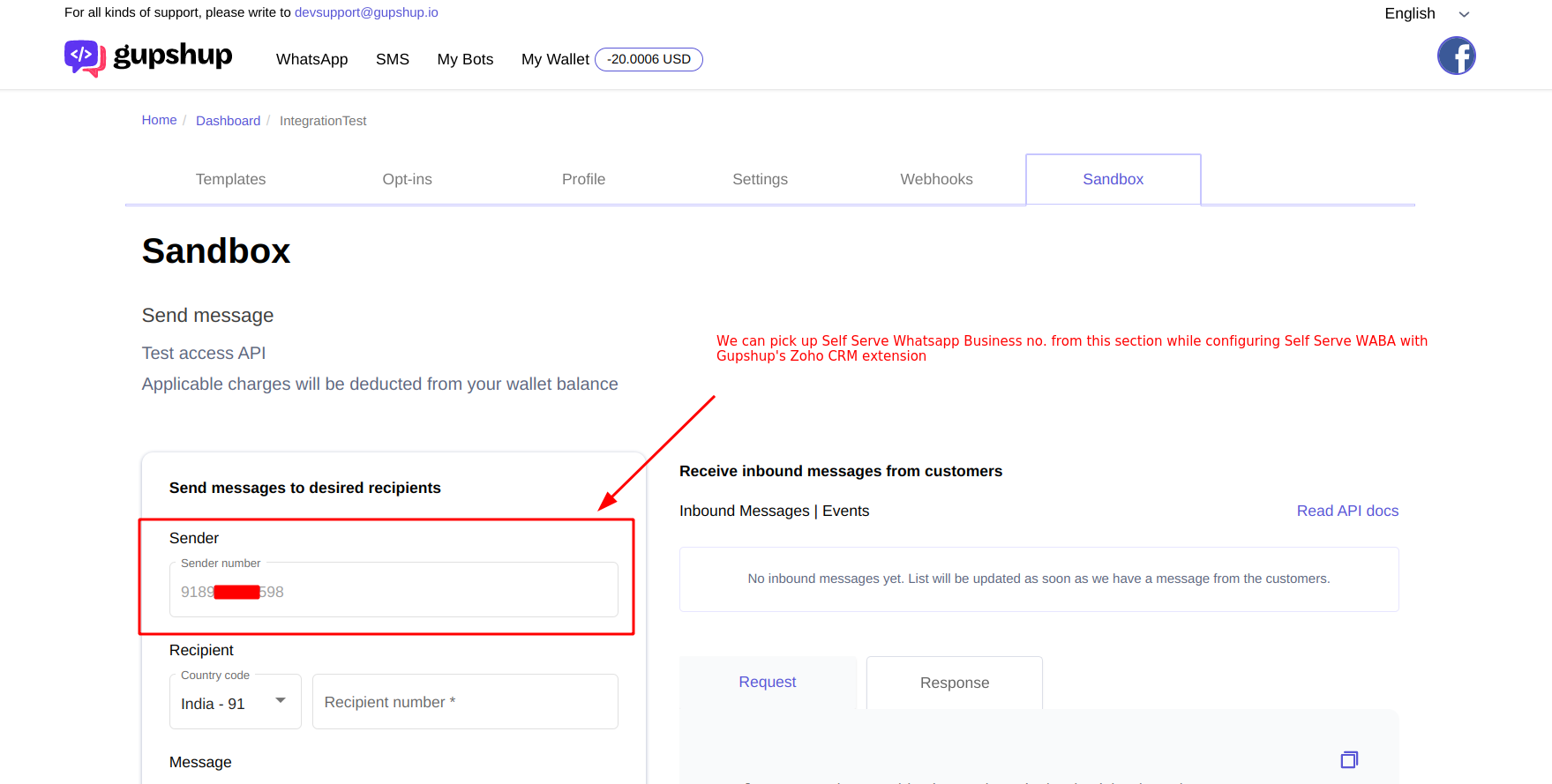Switch to the Opt-ins tab
Image resolution: width=1552 pixels, height=784 pixels.
coord(407,179)
